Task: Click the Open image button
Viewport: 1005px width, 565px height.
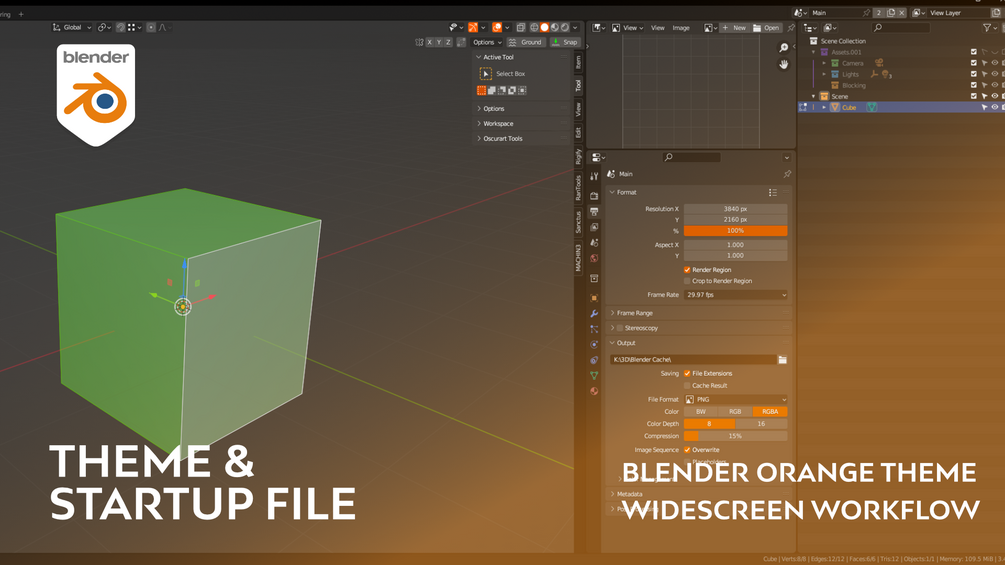Action: pos(767,28)
